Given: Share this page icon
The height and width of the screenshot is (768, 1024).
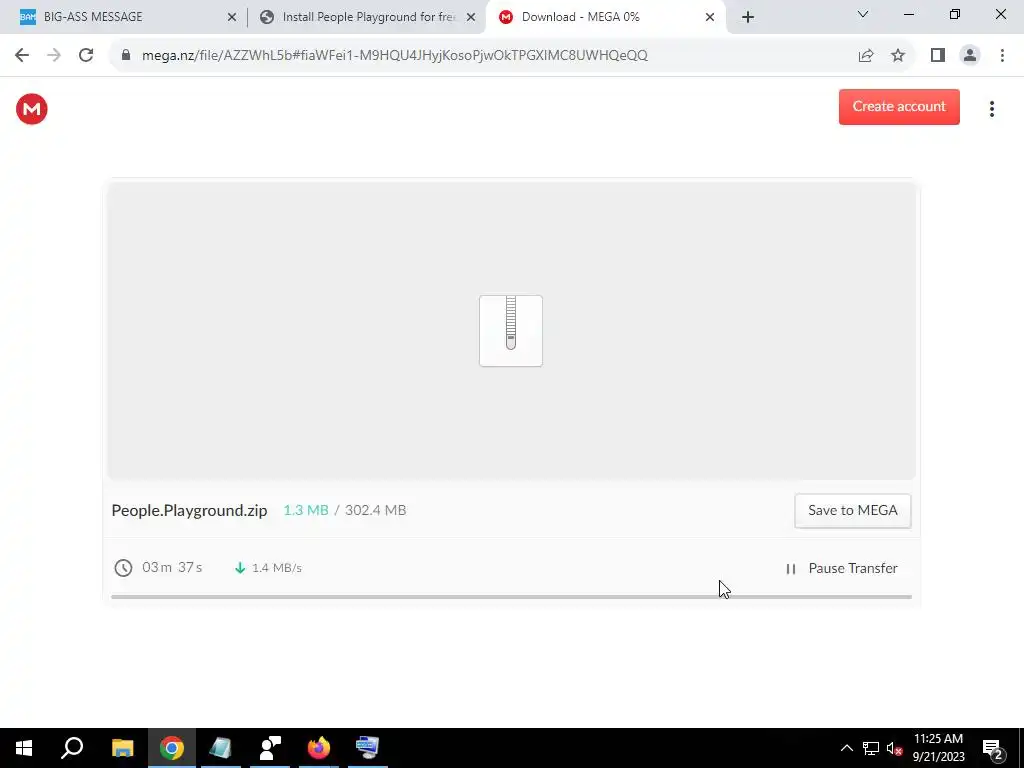Looking at the screenshot, I should click(x=866, y=56).
